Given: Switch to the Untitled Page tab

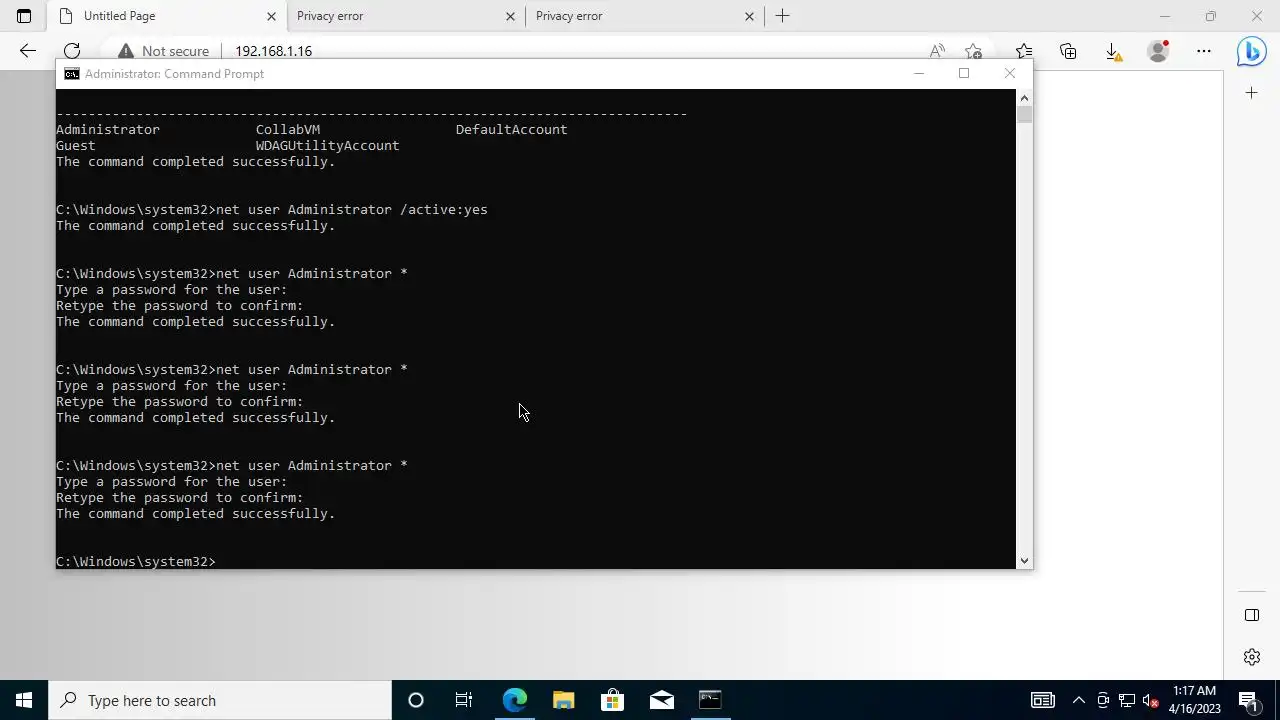Looking at the screenshot, I should click(168, 16).
